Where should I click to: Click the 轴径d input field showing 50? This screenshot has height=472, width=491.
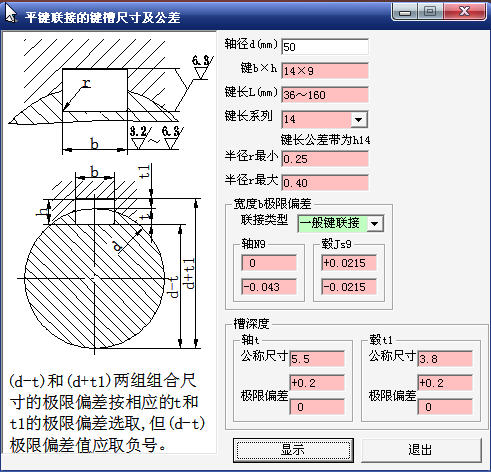325,47
